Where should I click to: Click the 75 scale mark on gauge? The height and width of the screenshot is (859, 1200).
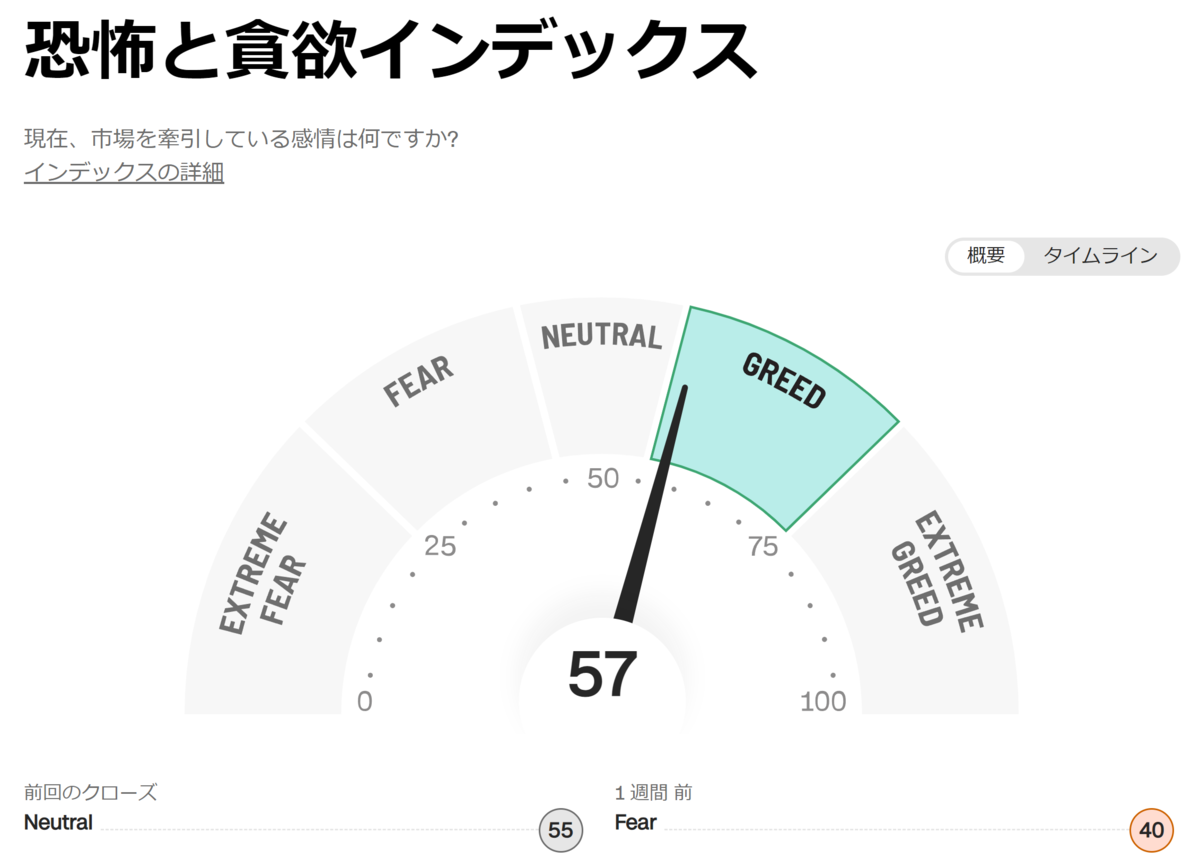pos(763,546)
